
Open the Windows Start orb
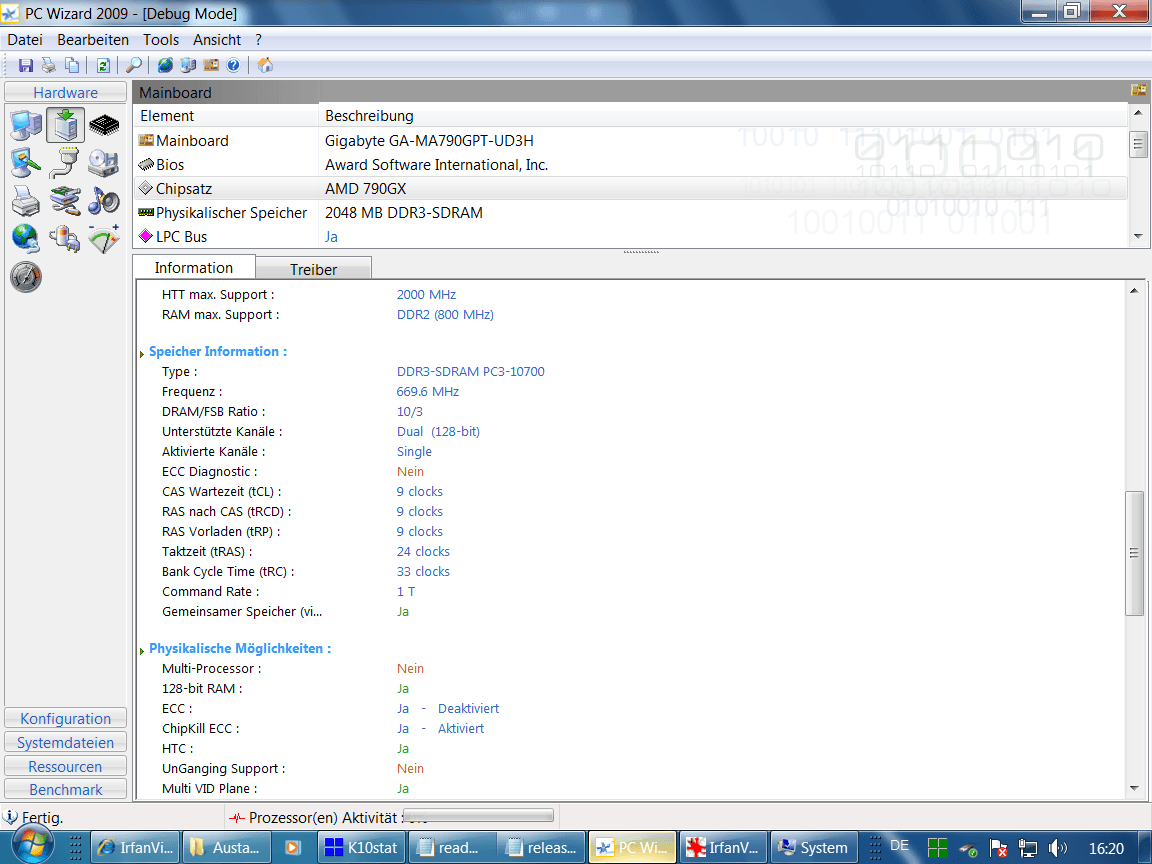point(32,845)
